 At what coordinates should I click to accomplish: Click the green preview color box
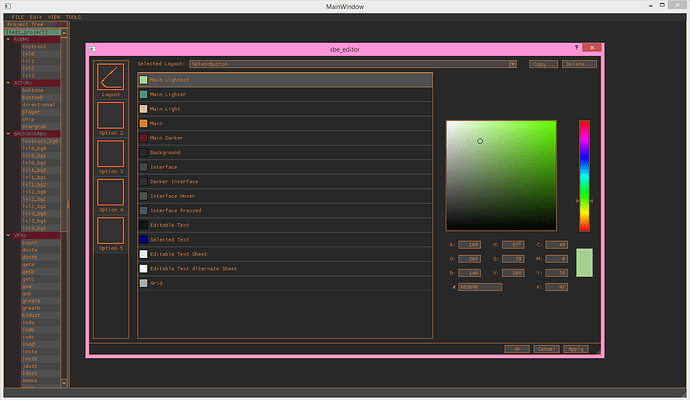(584, 263)
